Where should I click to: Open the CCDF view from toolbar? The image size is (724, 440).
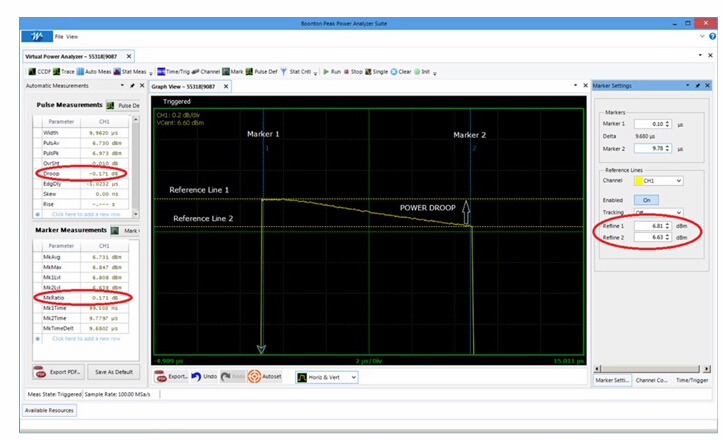pyautogui.click(x=32, y=72)
